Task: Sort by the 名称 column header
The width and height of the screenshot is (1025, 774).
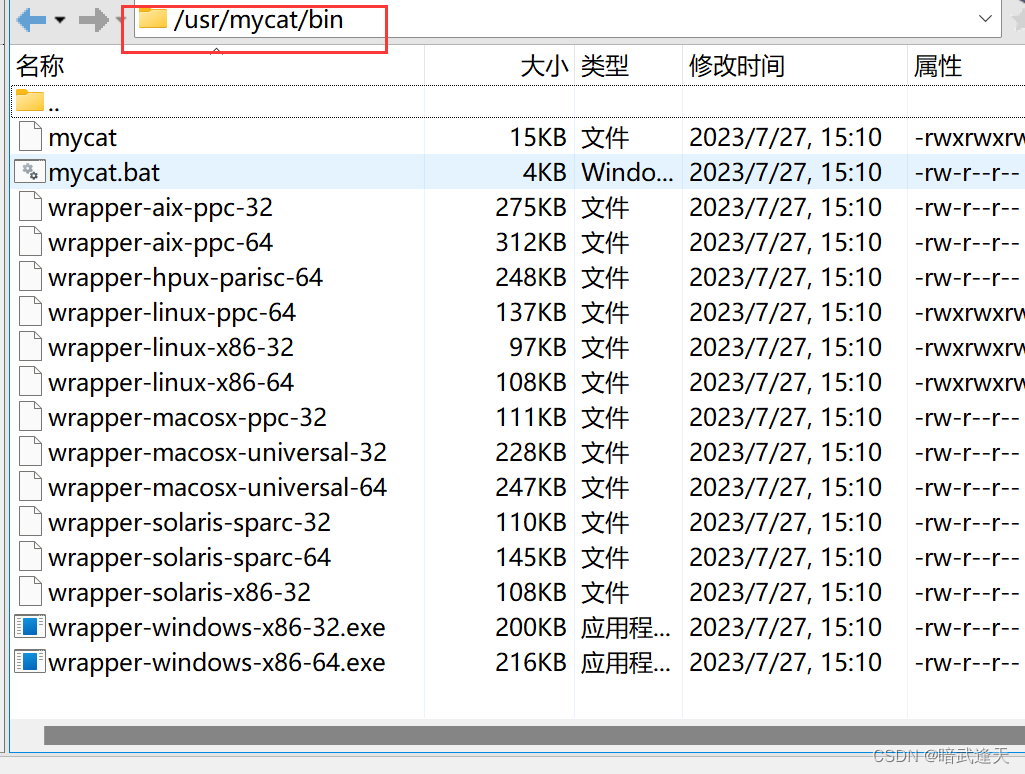Action: point(218,66)
